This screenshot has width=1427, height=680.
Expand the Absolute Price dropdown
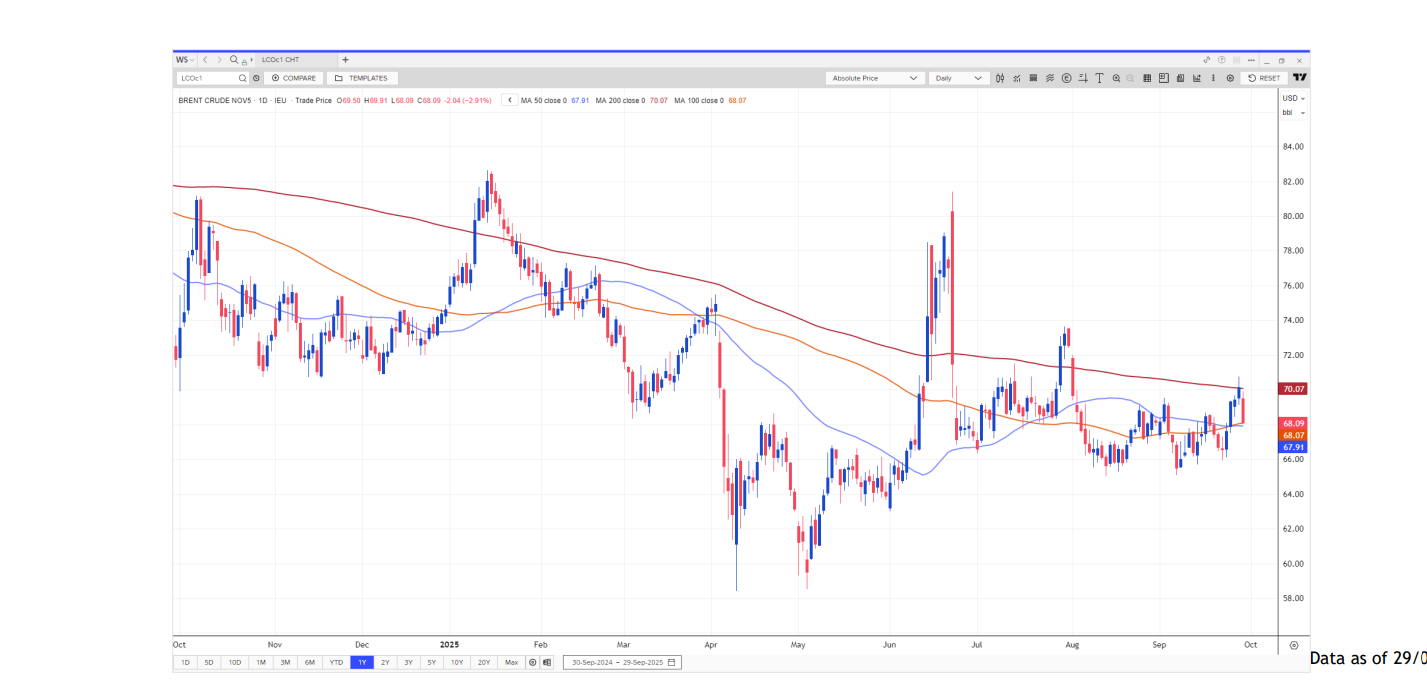875,78
